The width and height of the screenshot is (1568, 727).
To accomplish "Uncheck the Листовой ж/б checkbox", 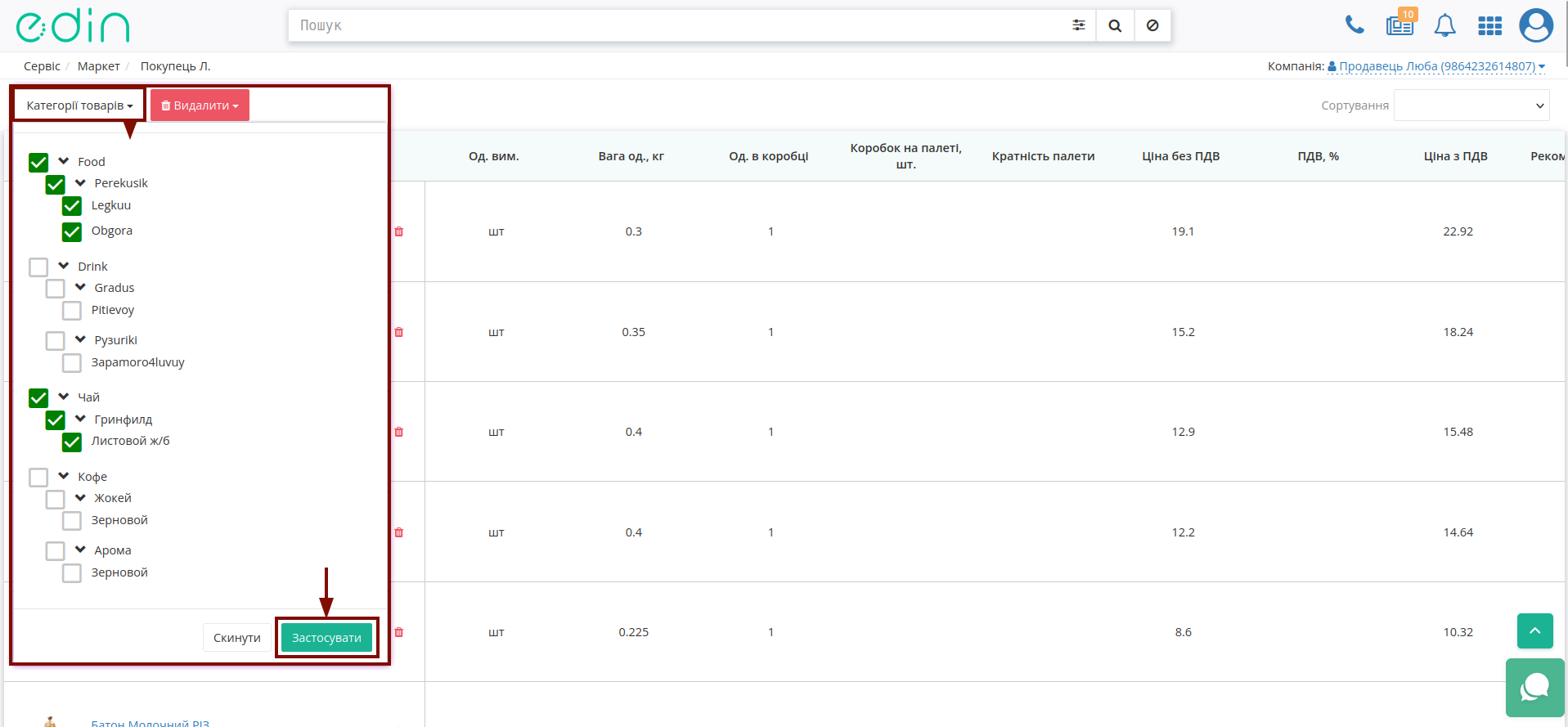I will click(x=72, y=442).
